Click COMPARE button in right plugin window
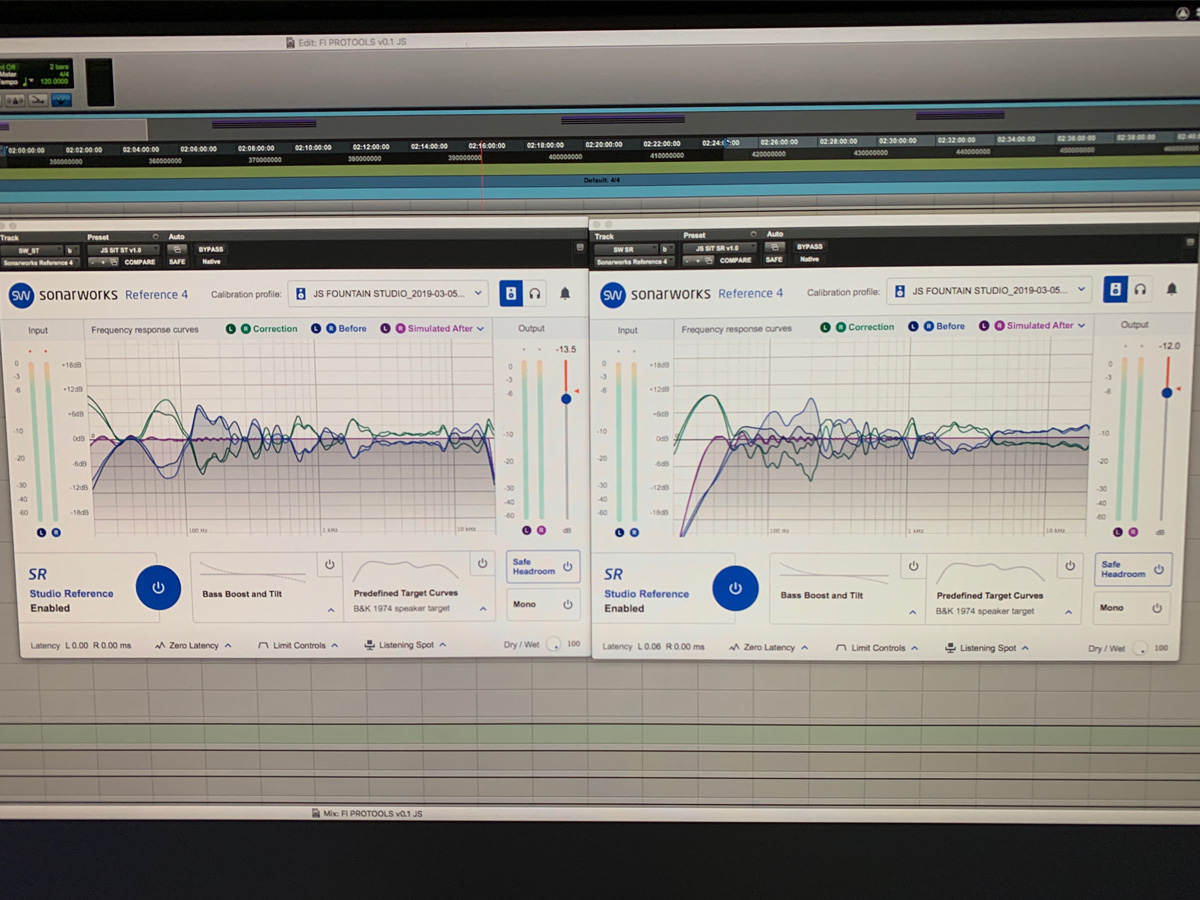This screenshot has width=1200, height=900. 736,260
